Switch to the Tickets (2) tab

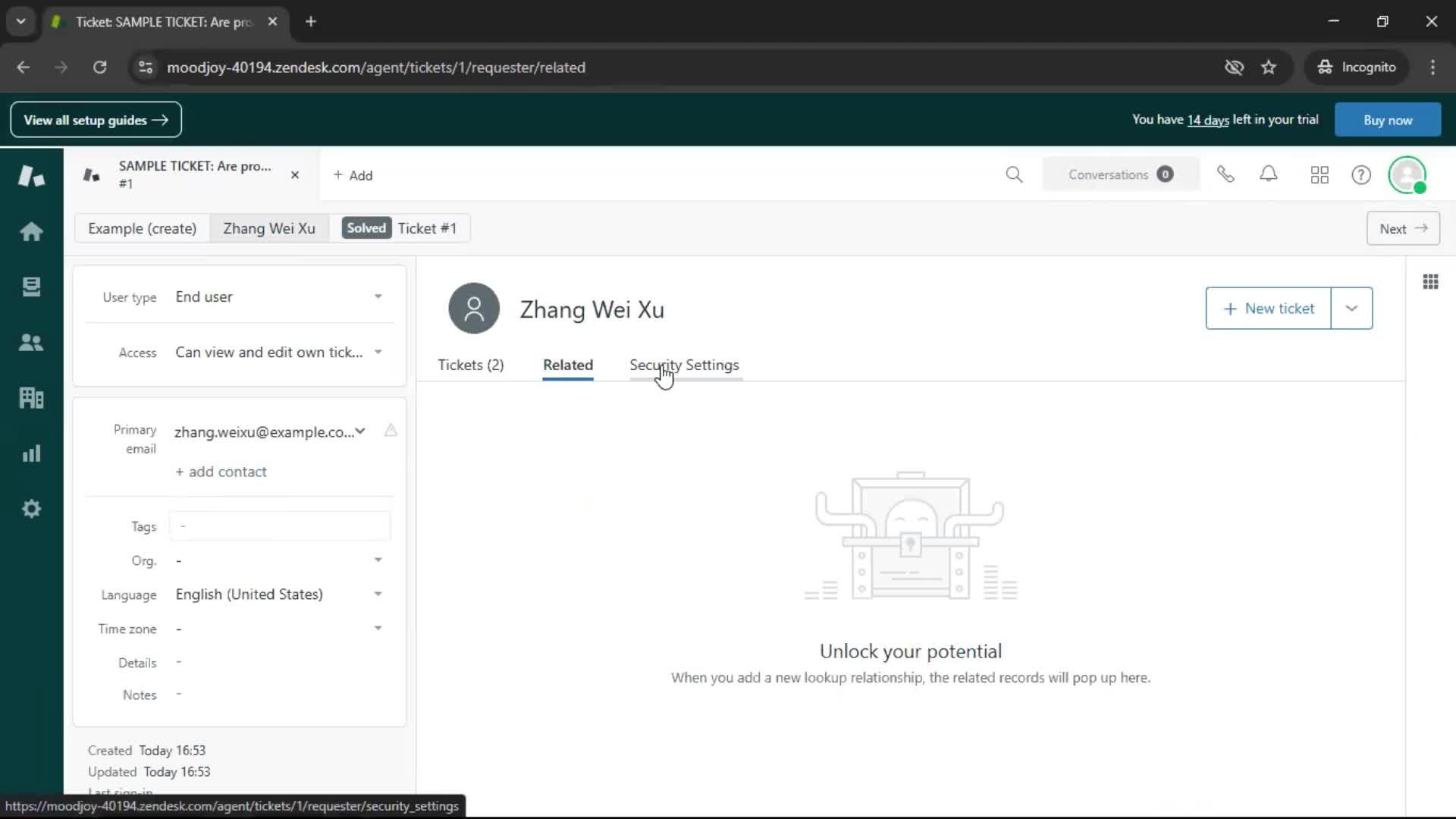(x=470, y=365)
